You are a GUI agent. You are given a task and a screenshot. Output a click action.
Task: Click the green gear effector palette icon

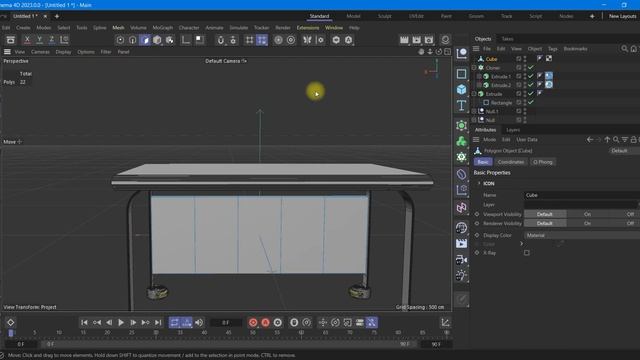tap(462, 157)
